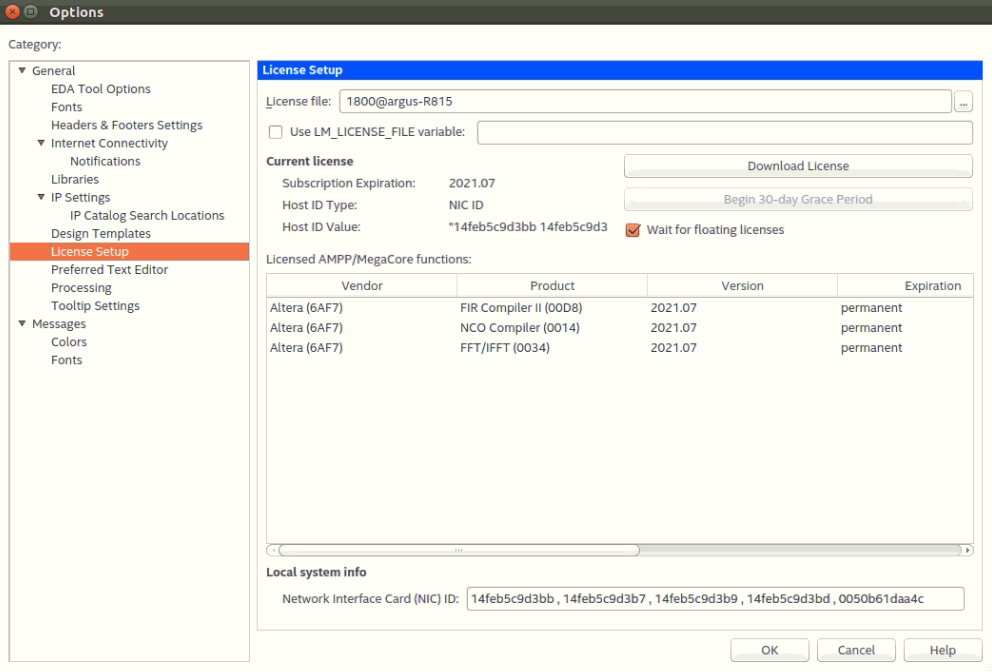Viewport: 992px width, 672px height.
Task: Open the Tooltip Settings category
Action: pyautogui.click(x=95, y=306)
